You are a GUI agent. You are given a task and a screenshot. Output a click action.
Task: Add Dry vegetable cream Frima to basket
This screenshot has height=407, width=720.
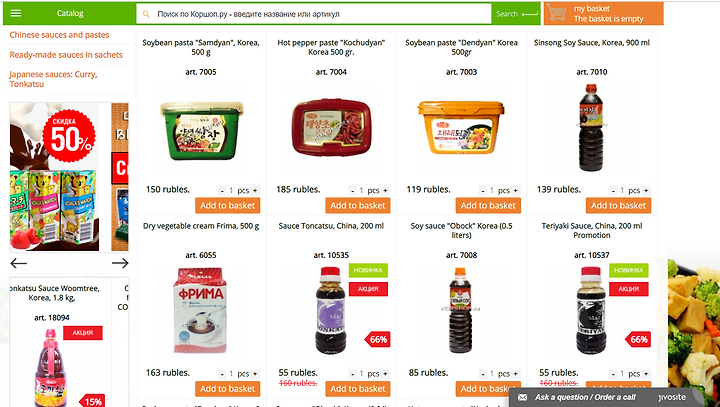point(227,389)
